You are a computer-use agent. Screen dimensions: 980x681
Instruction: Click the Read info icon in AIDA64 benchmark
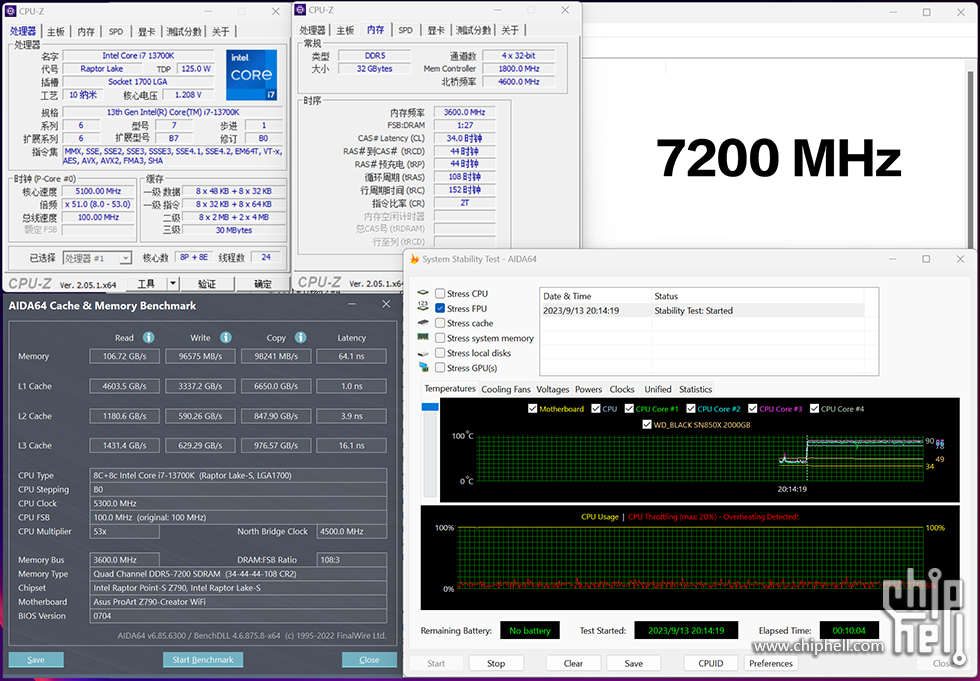tap(148, 337)
